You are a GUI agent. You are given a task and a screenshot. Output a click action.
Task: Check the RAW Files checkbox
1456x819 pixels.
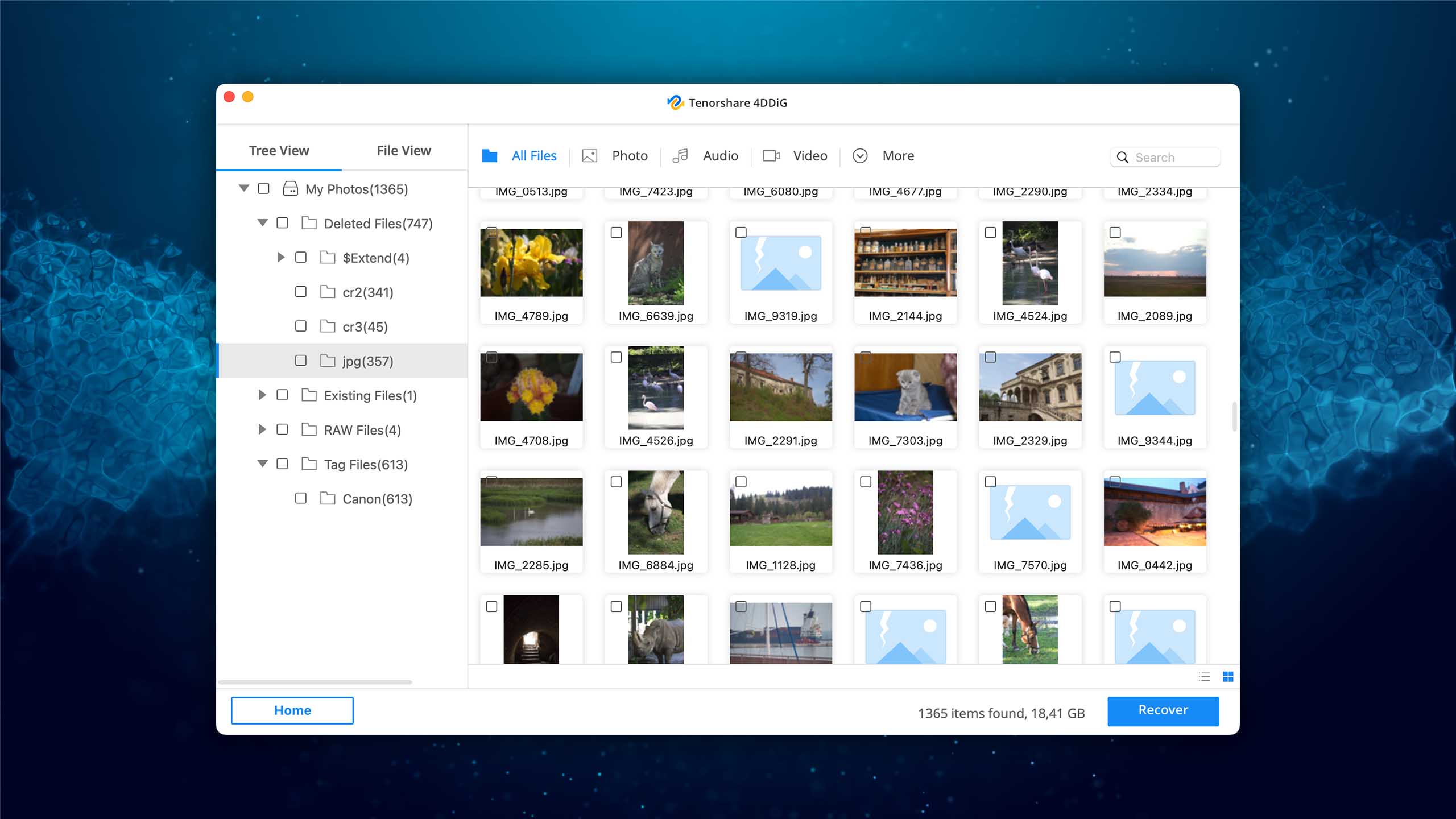pyautogui.click(x=282, y=429)
